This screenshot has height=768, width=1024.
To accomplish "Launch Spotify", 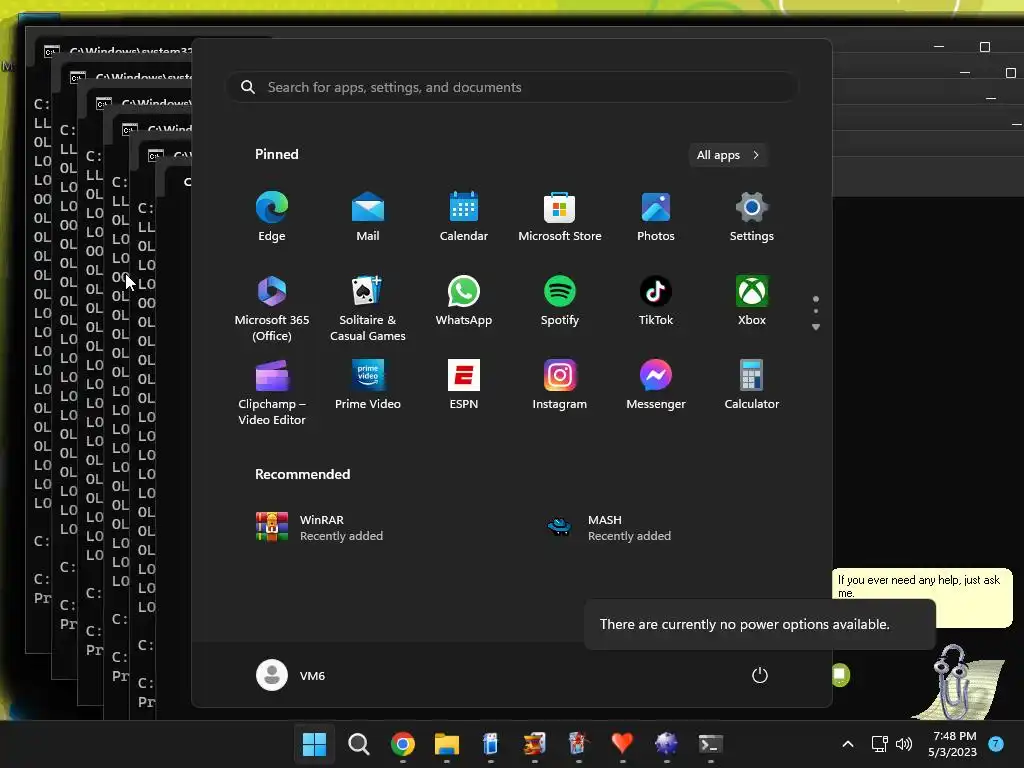I will (560, 301).
